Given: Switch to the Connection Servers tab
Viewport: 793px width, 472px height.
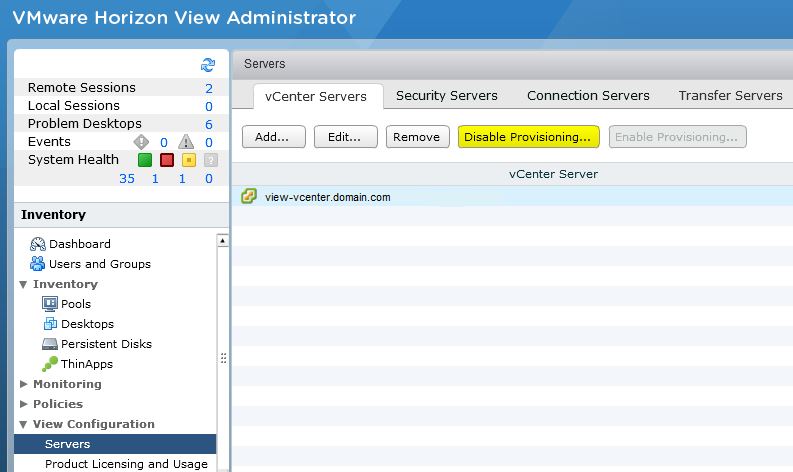Looking at the screenshot, I should point(588,96).
